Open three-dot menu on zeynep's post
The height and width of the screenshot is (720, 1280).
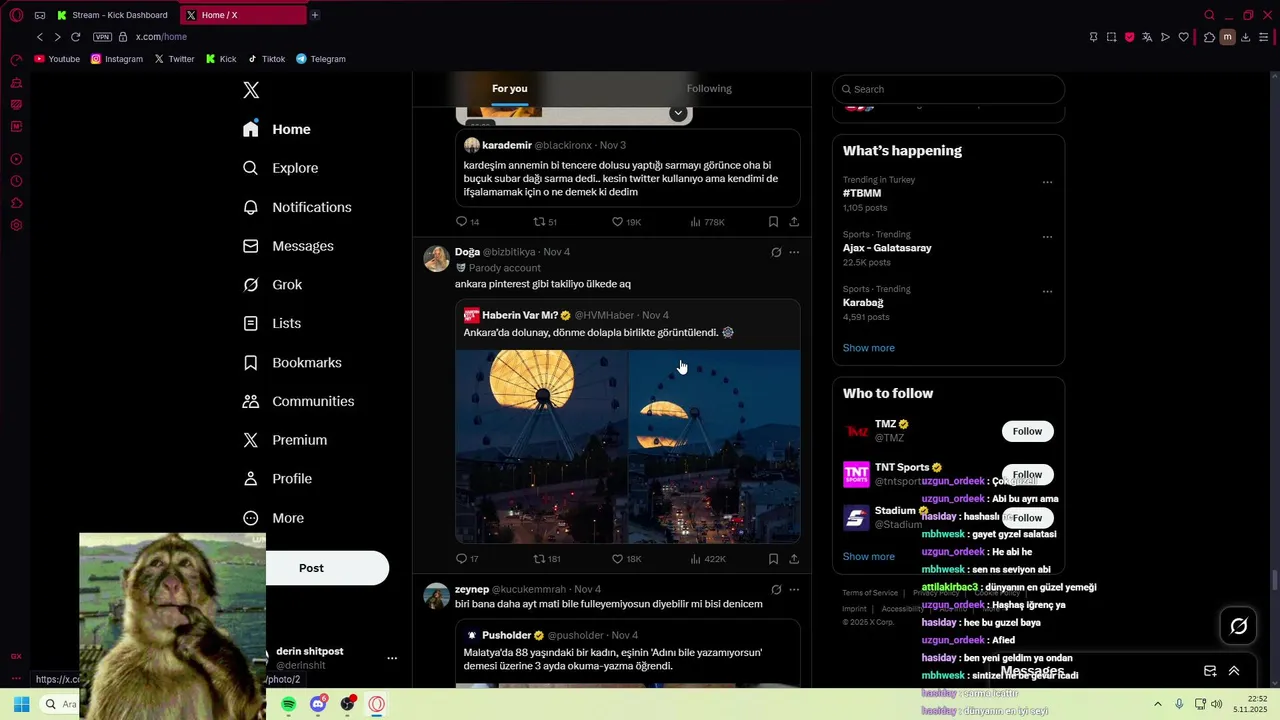tap(794, 590)
